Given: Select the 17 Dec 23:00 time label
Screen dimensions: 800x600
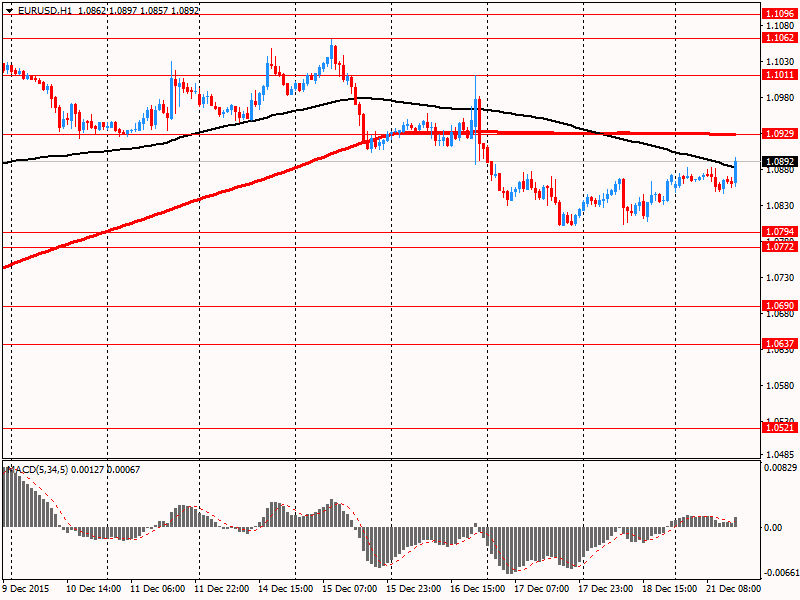Looking at the screenshot, I should click(606, 588).
